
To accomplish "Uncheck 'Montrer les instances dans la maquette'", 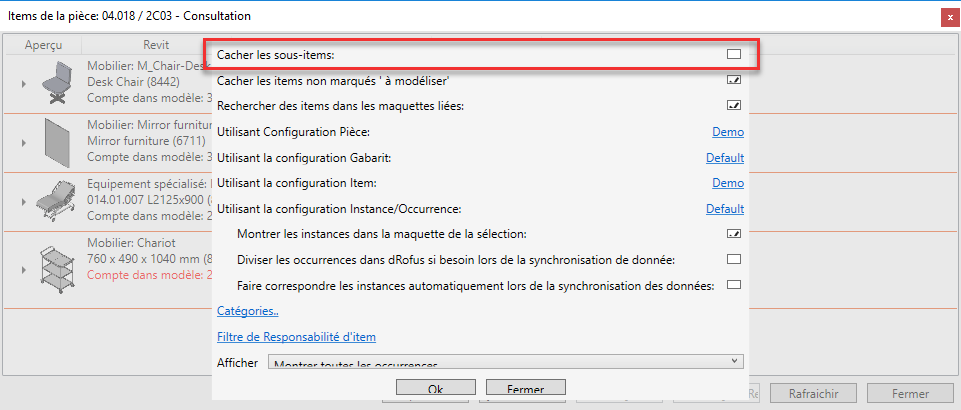I will 734,234.
